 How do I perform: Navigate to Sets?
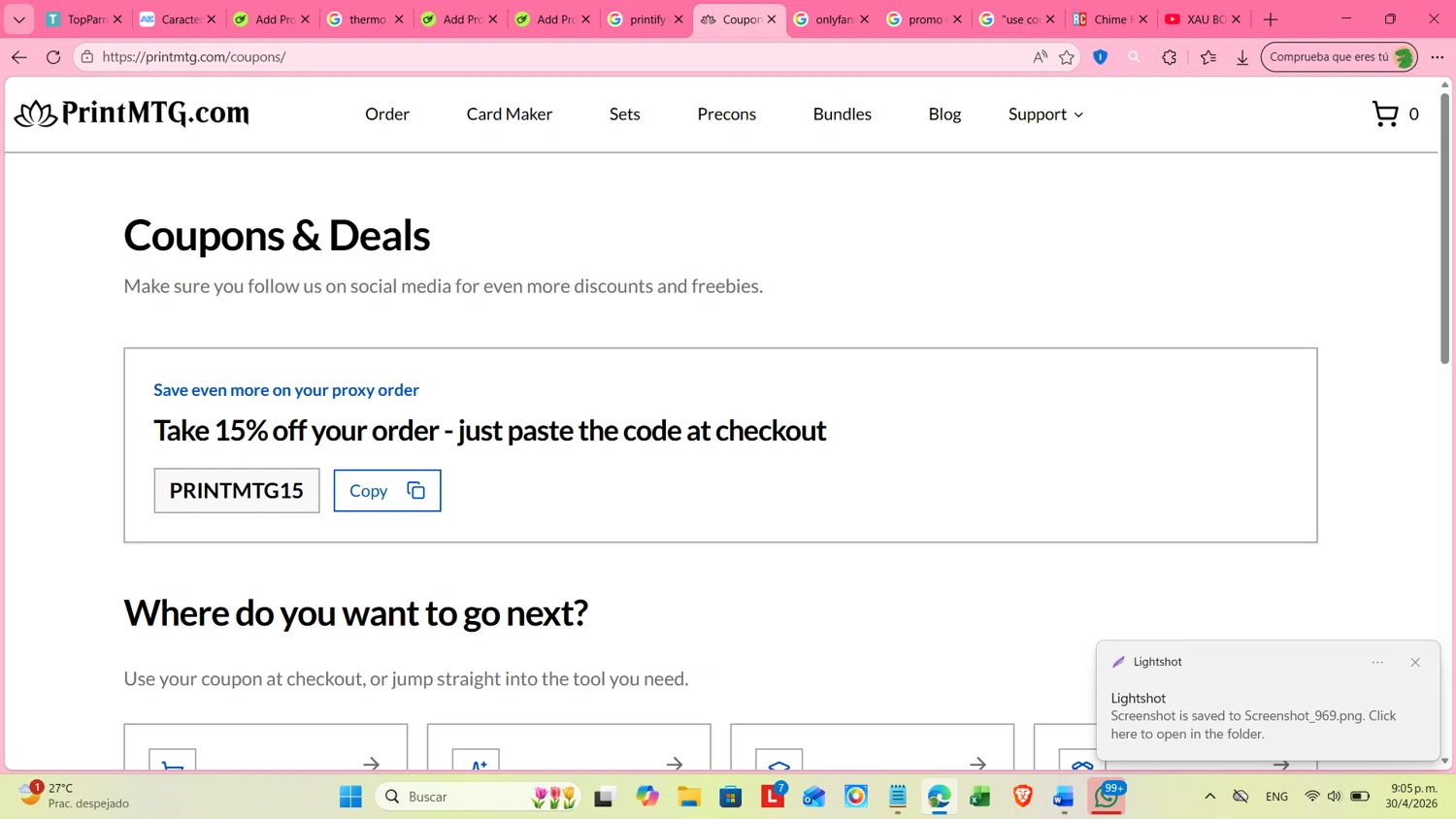click(x=625, y=115)
